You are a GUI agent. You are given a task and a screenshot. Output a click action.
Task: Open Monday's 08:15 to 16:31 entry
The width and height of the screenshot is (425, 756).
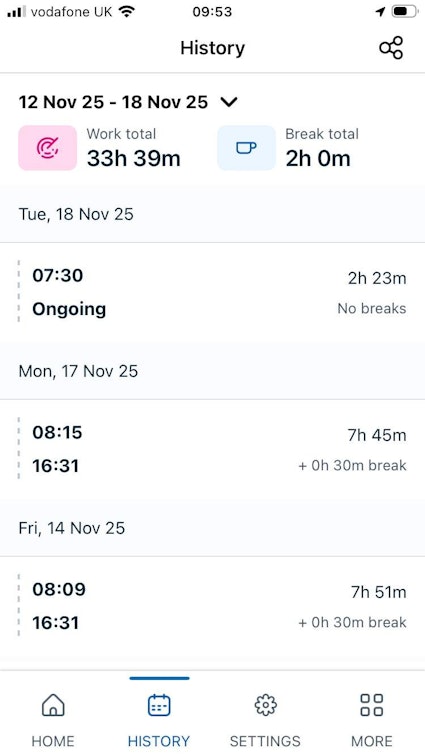coord(212,449)
